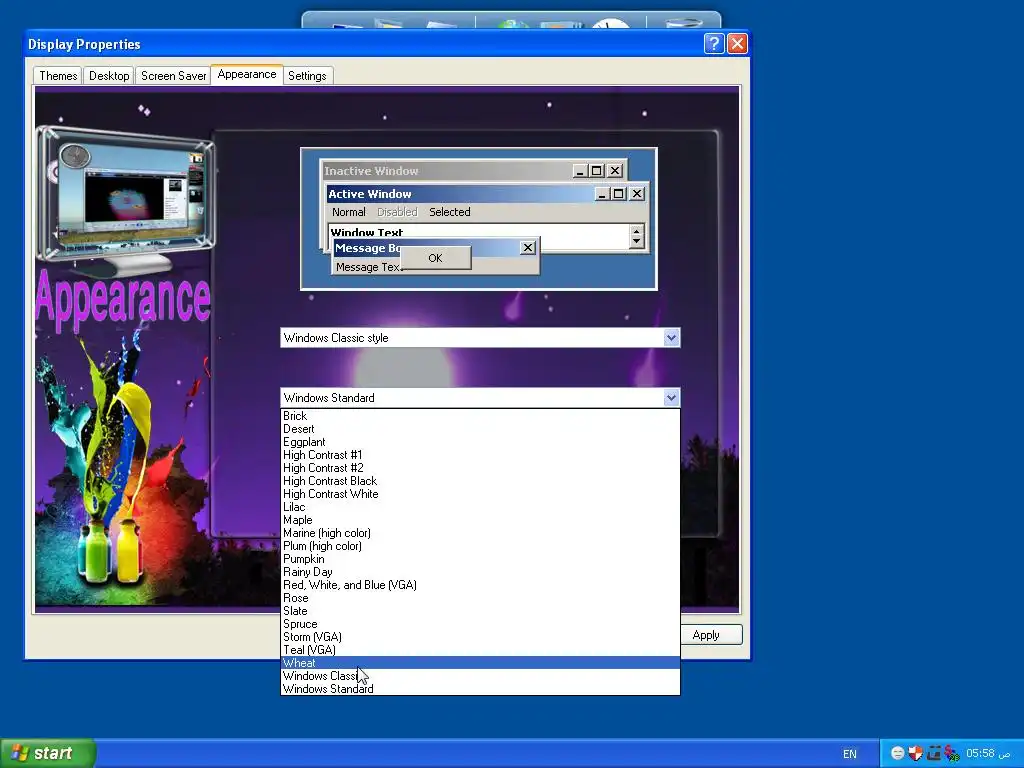Pick Teal (VGA) scheme

[480, 650]
